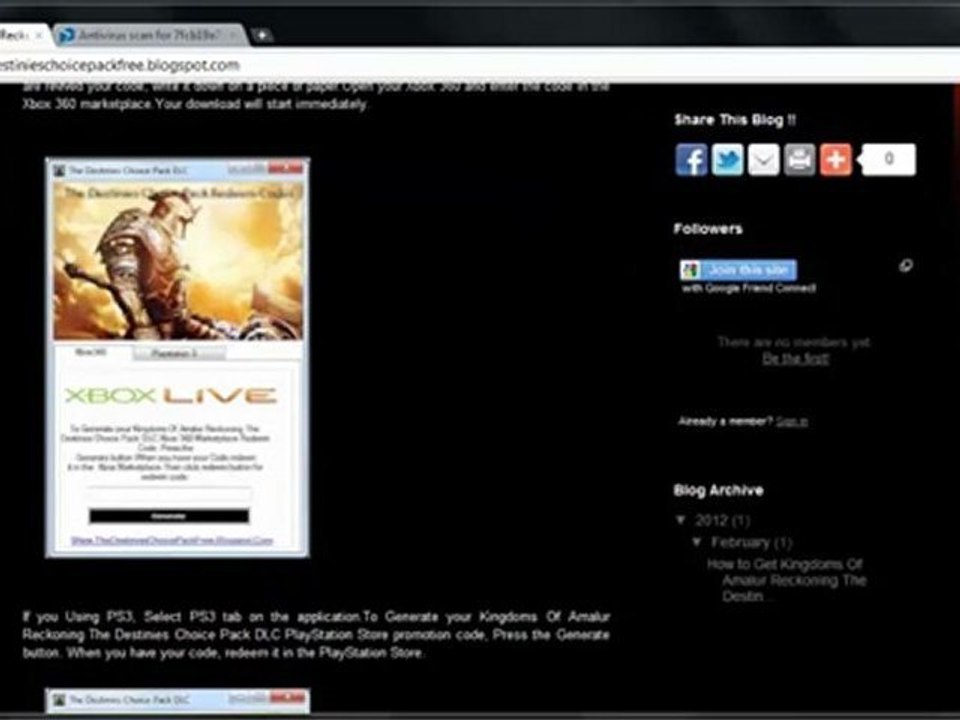This screenshot has height=720, width=960.
Task: Click the Xbox 360 tab in generator screenshot
Action: [x=91, y=352]
